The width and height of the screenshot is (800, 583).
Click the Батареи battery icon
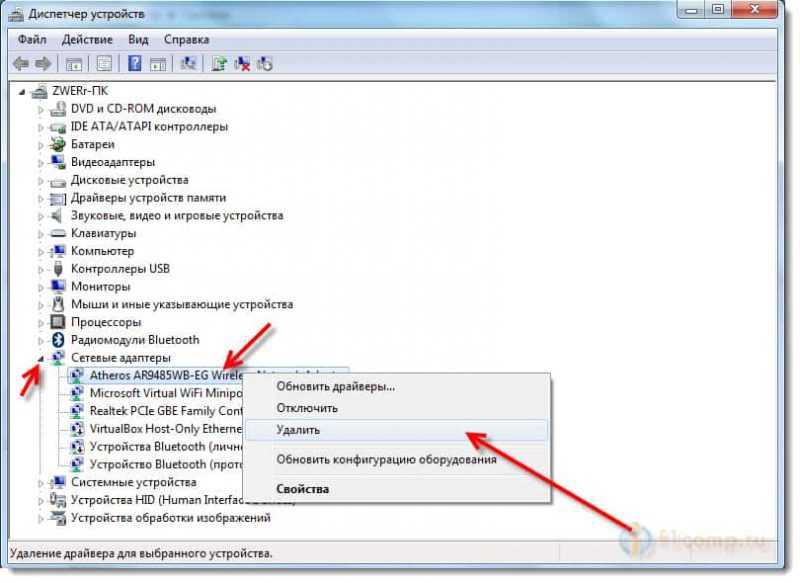pyautogui.click(x=58, y=144)
